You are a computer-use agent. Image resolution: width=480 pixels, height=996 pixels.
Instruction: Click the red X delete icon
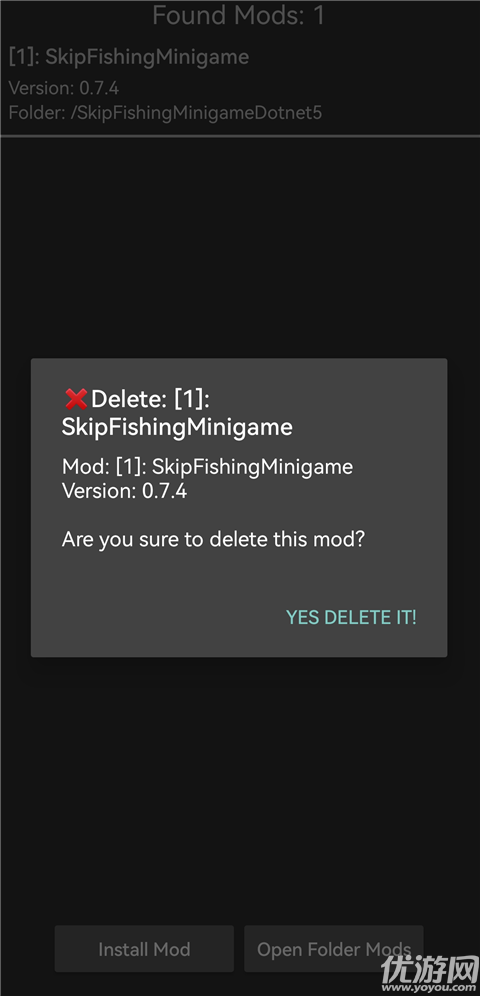[x=76, y=399]
